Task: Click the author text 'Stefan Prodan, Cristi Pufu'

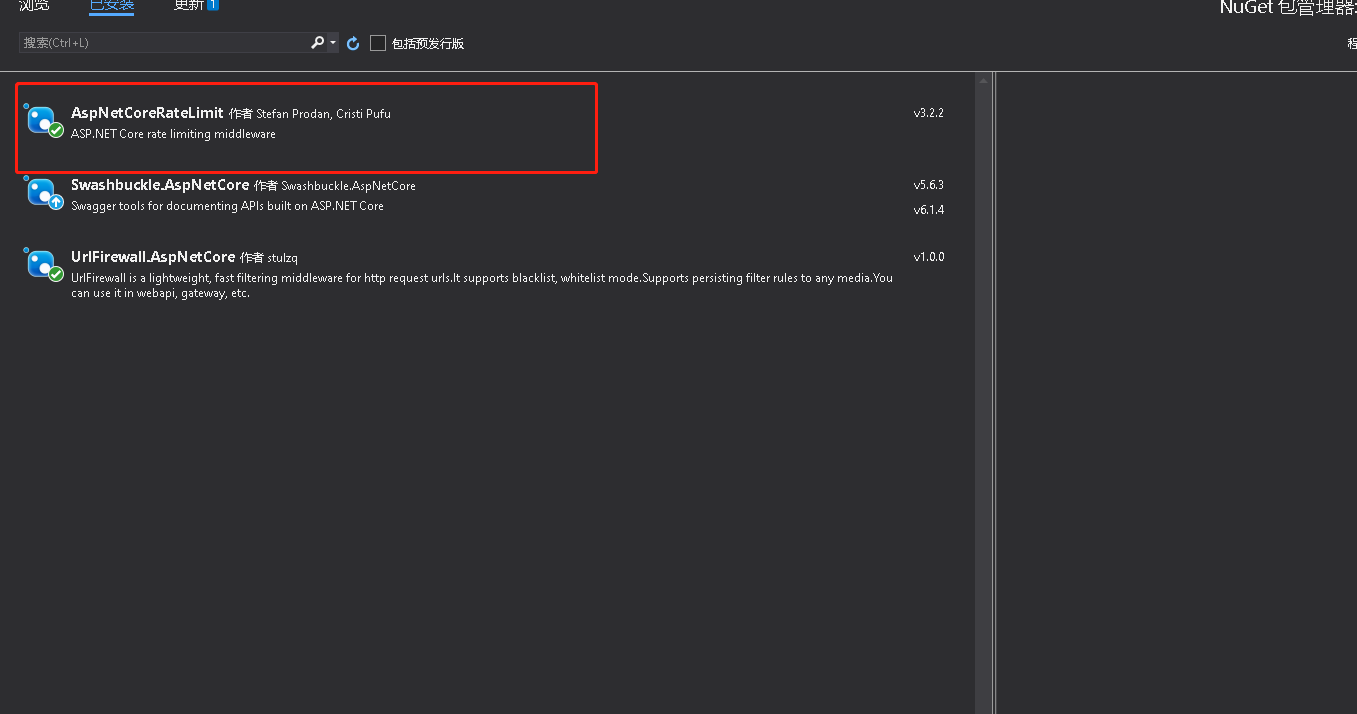Action: click(323, 114)
